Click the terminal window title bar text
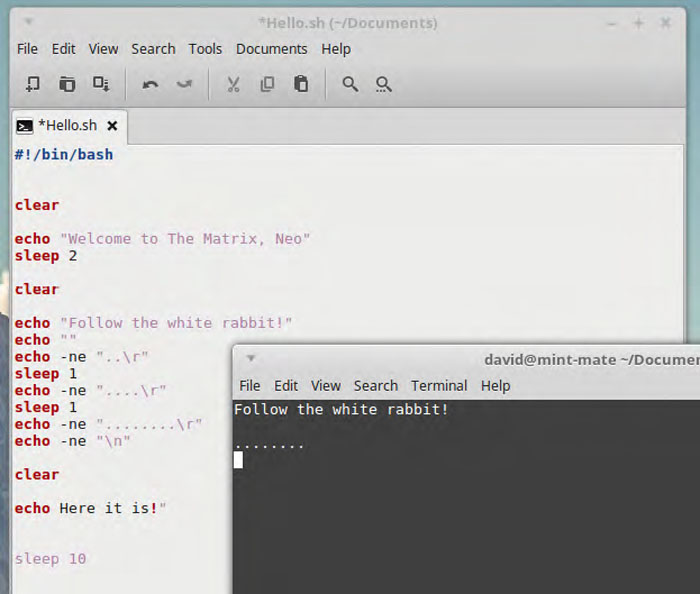Image resolution: width=700 pixels, height=594 pixels. click(592, 360)
